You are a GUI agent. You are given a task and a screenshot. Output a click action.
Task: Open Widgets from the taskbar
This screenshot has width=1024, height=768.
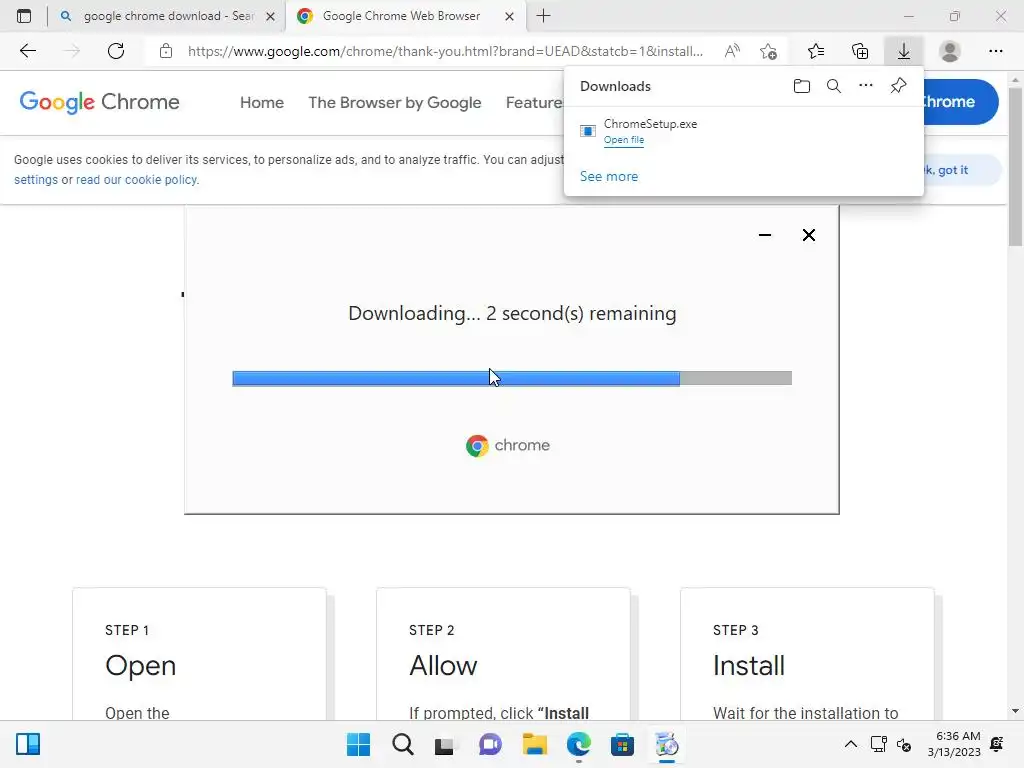click(28, 744)
